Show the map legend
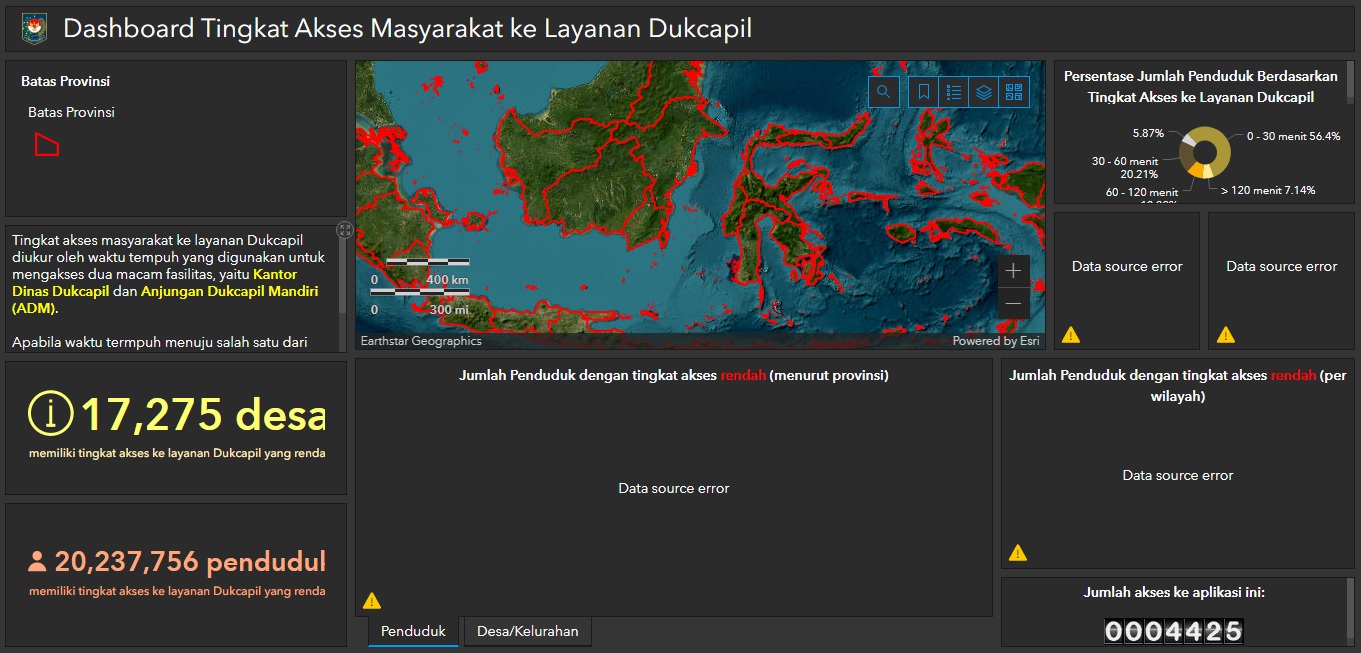 point(954,92)
